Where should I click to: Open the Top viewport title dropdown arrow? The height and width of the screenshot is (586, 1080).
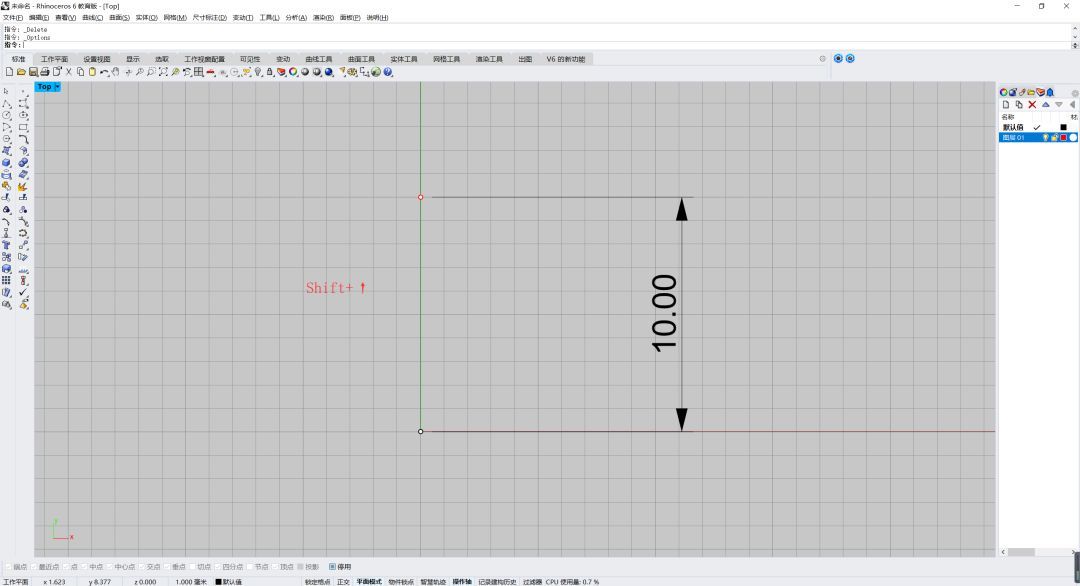(x=57, y=87)
